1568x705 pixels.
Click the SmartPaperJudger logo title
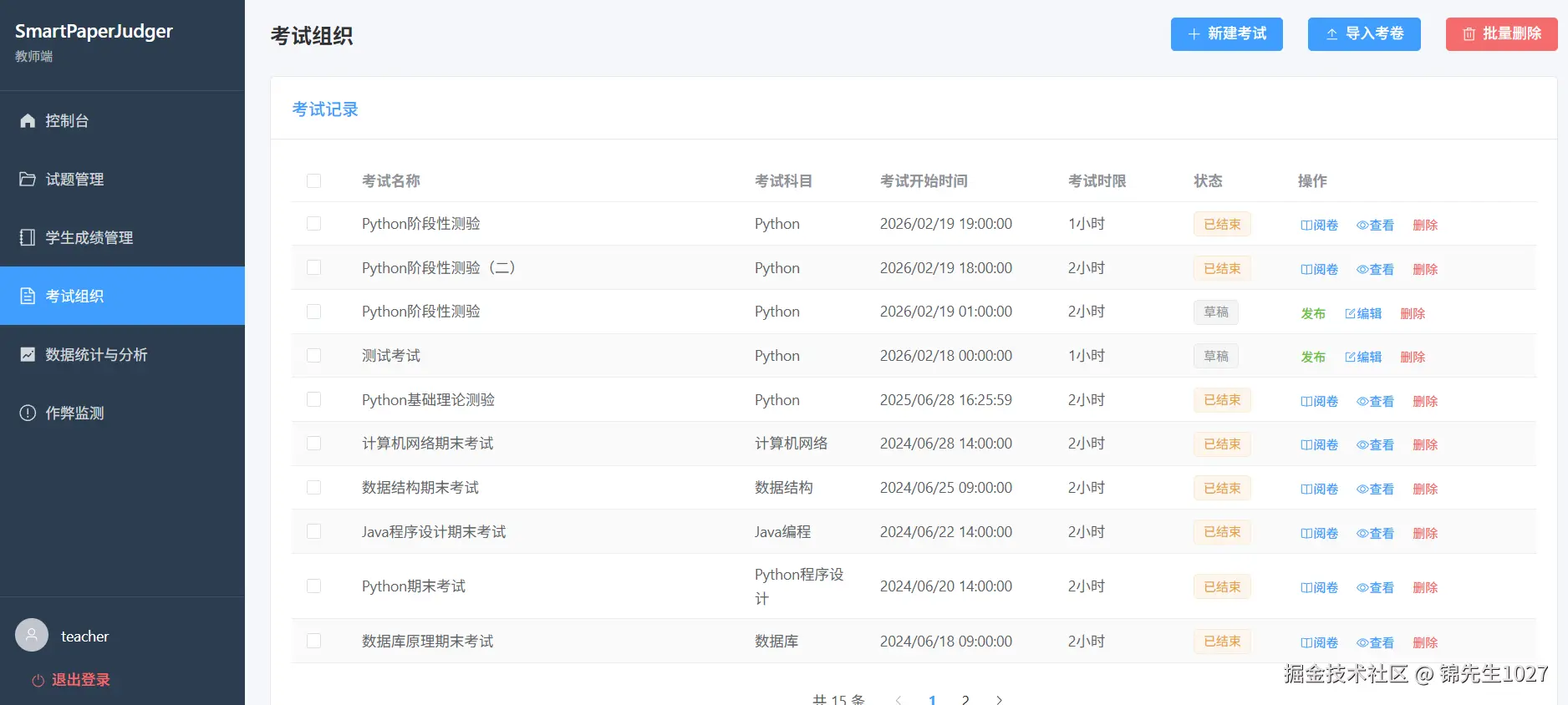[x=94, y=31]
